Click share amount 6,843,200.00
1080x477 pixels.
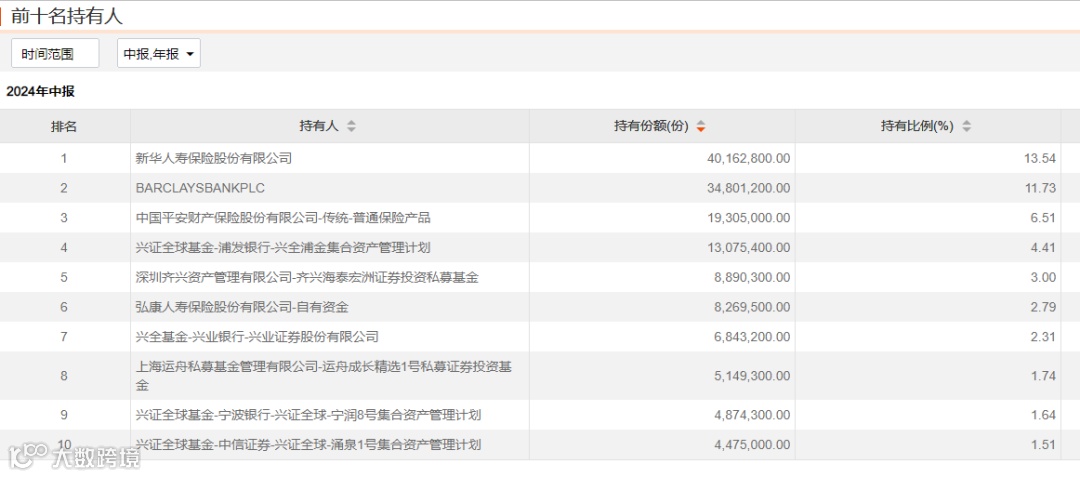point(752,337)
